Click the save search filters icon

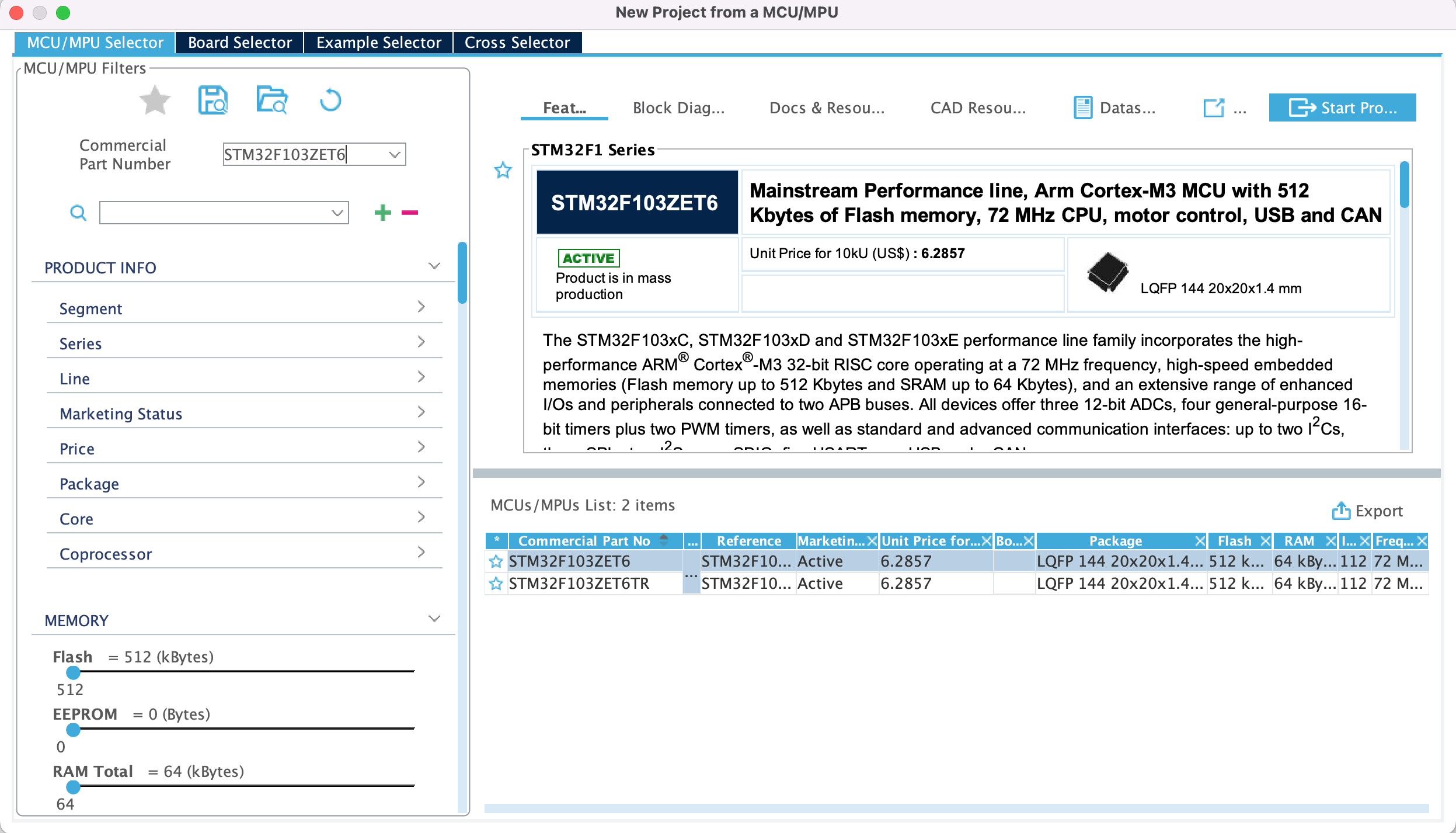(x=213, y=100)
